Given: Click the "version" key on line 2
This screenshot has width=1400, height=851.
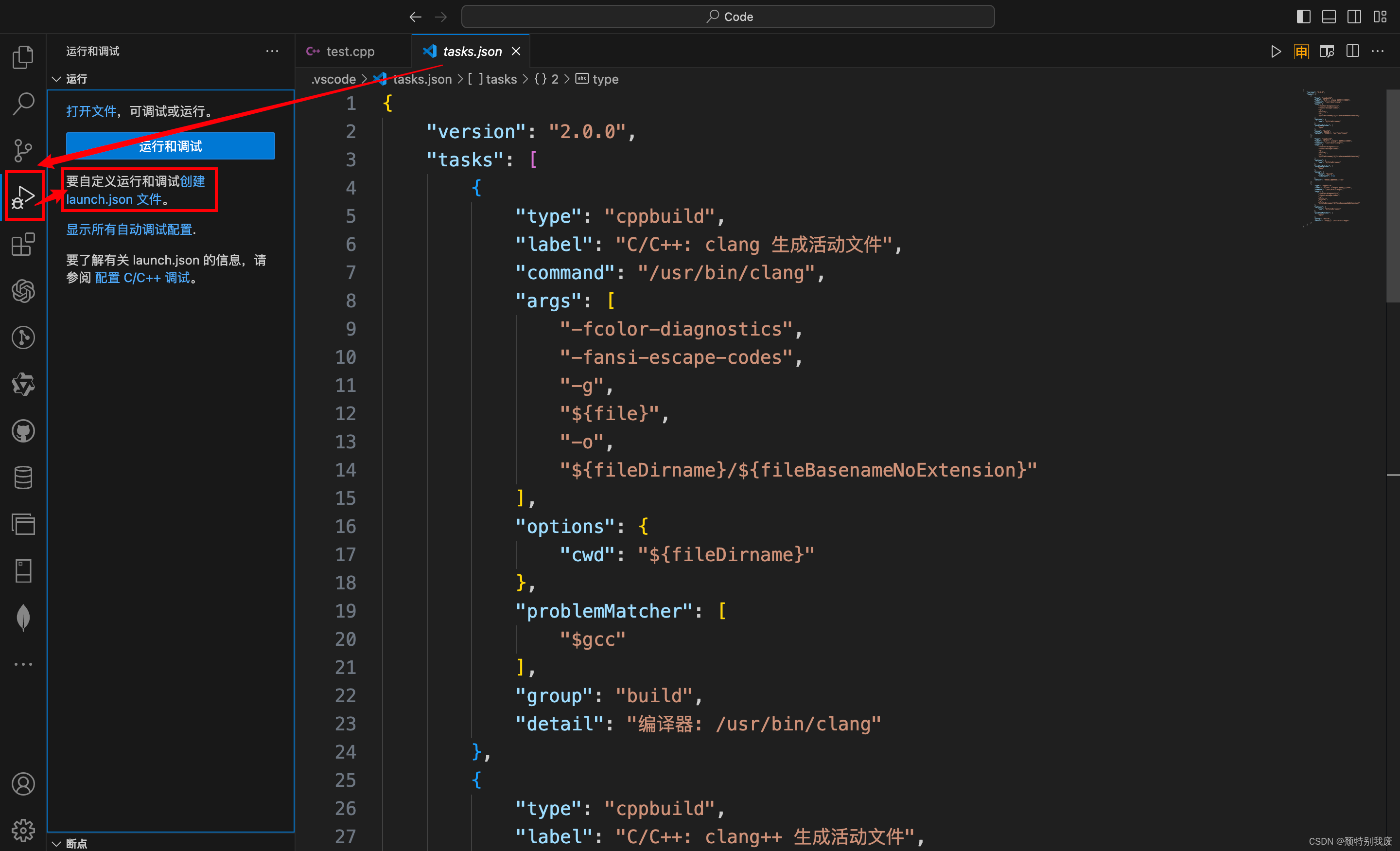Looking at the screenshot, I should [x=477, y=132].
